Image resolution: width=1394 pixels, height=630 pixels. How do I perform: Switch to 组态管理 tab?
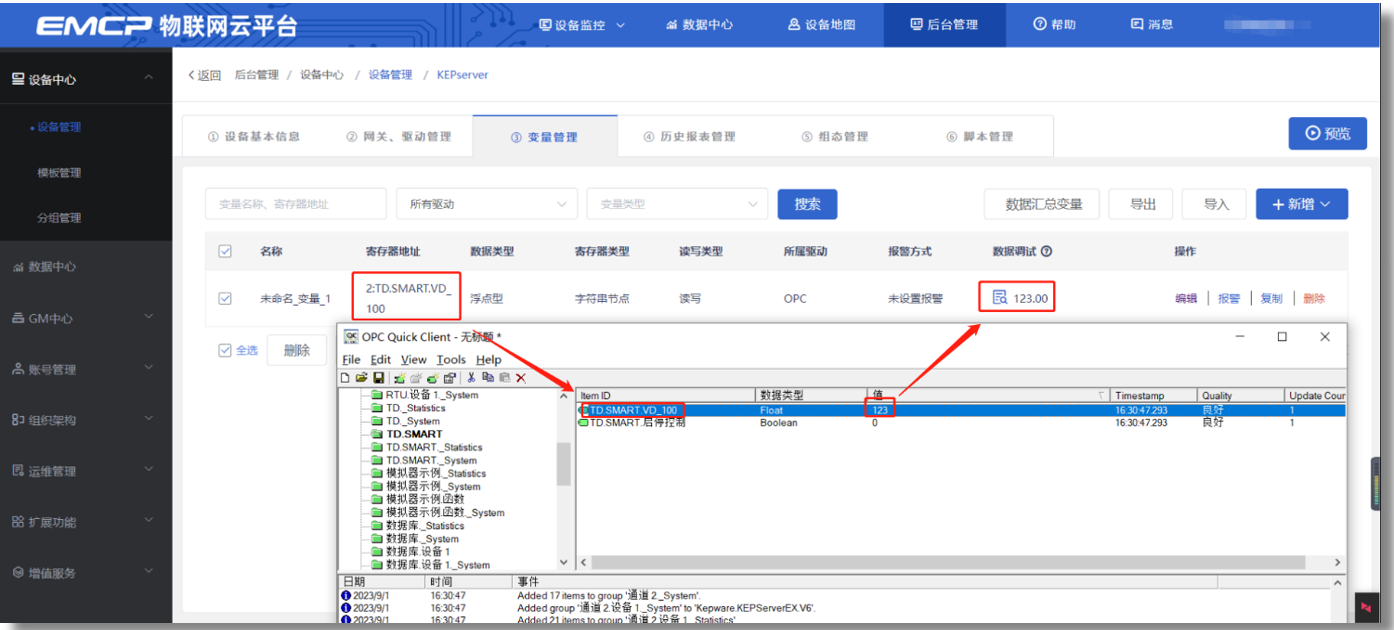click(835, 137)
